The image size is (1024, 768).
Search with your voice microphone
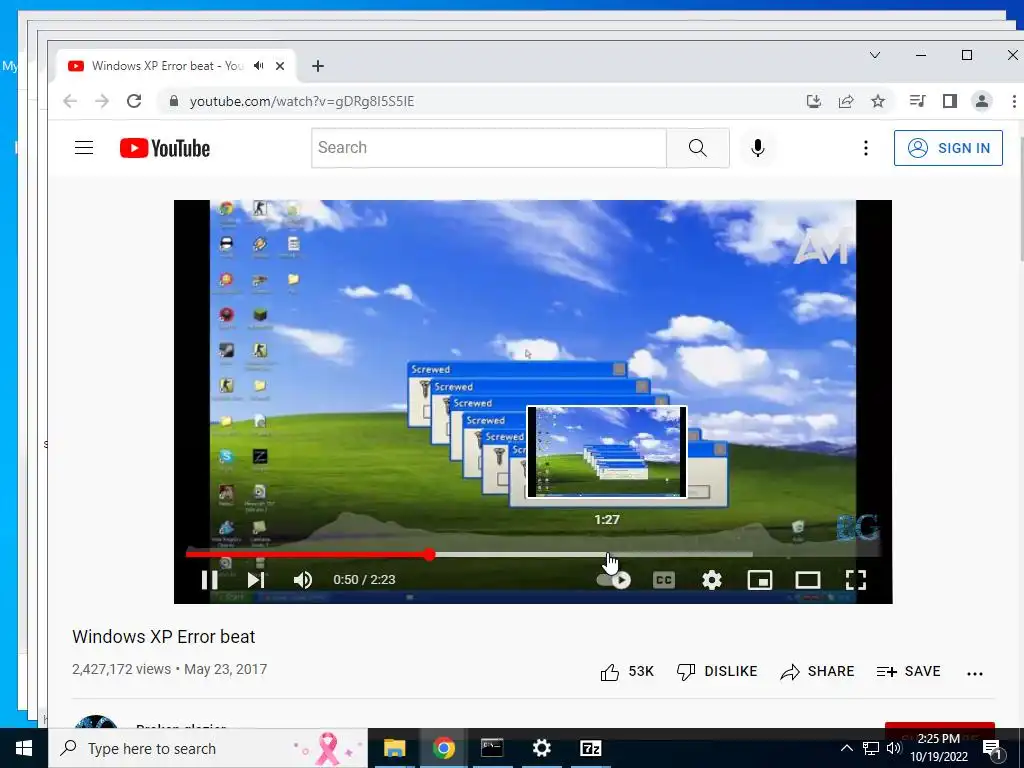coord(758,148)
